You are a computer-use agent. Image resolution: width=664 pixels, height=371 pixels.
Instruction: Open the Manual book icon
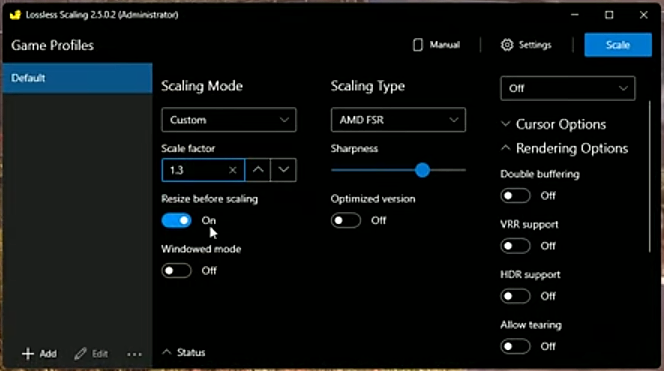click(x=418, y=45)
